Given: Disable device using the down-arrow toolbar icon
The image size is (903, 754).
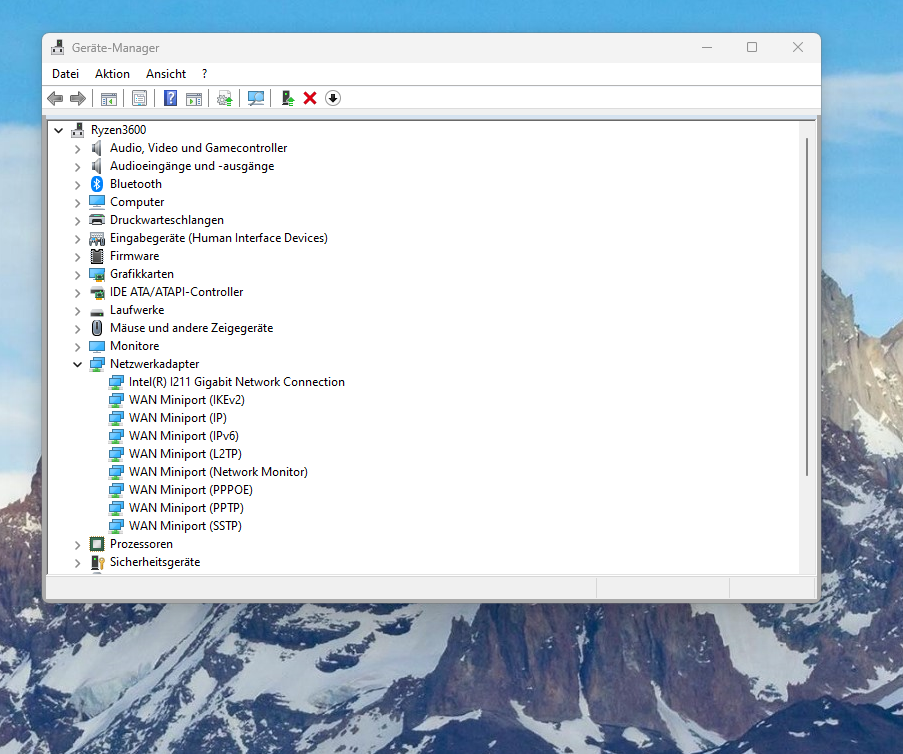Looking at the screenshot, I should click(333, 97).
